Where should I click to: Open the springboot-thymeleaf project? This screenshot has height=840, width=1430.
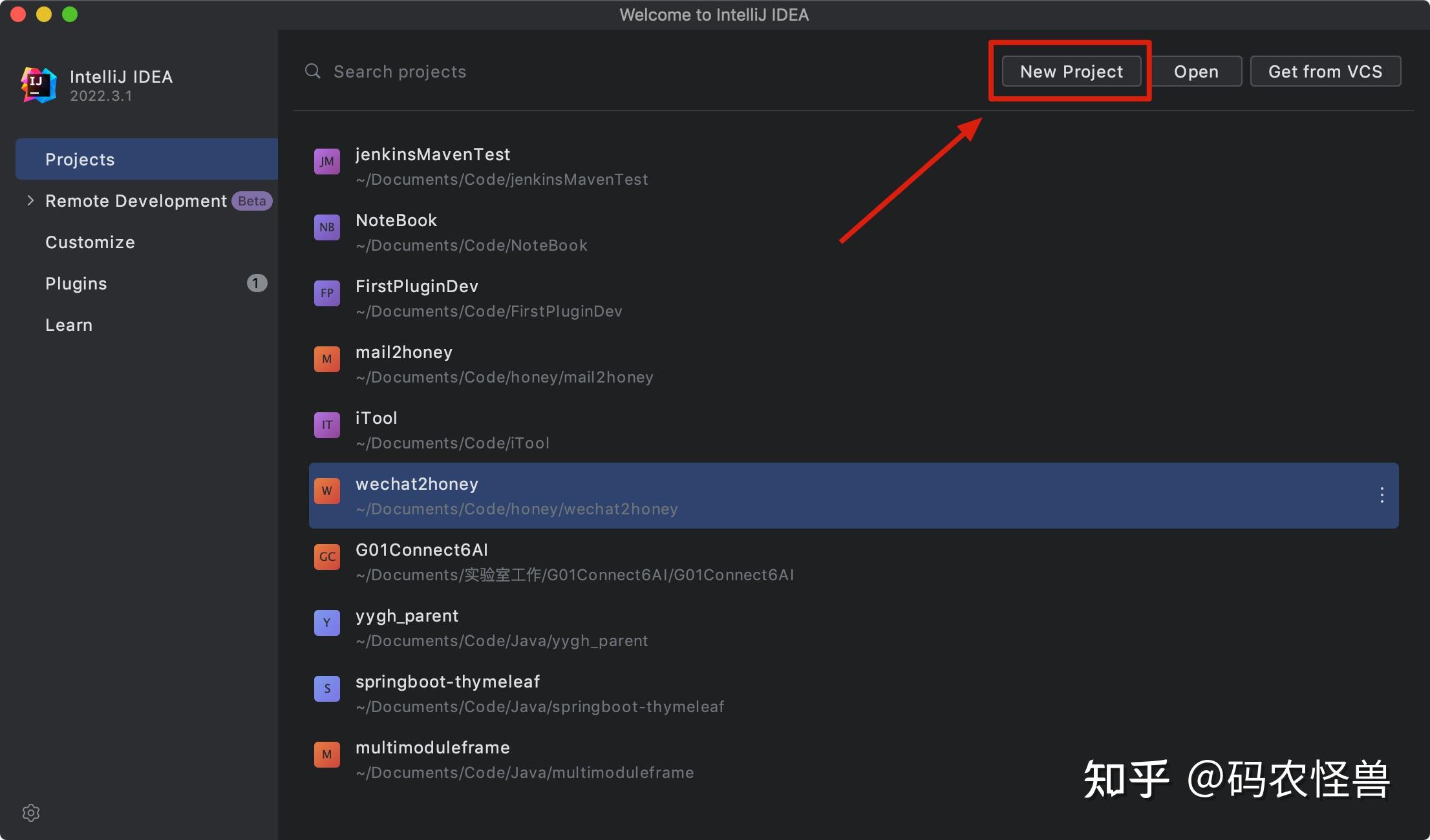coord(447,682)
